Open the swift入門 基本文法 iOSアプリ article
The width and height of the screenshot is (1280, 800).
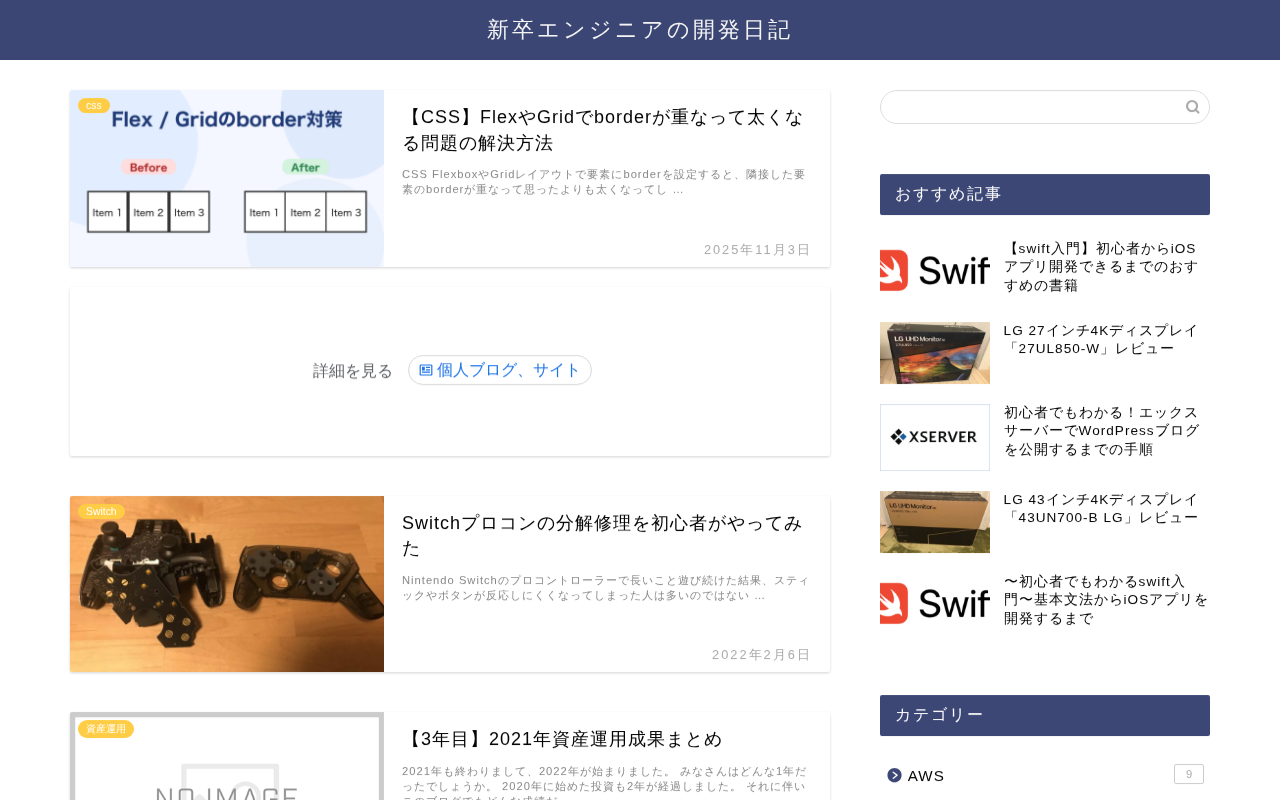point(1106,600)
